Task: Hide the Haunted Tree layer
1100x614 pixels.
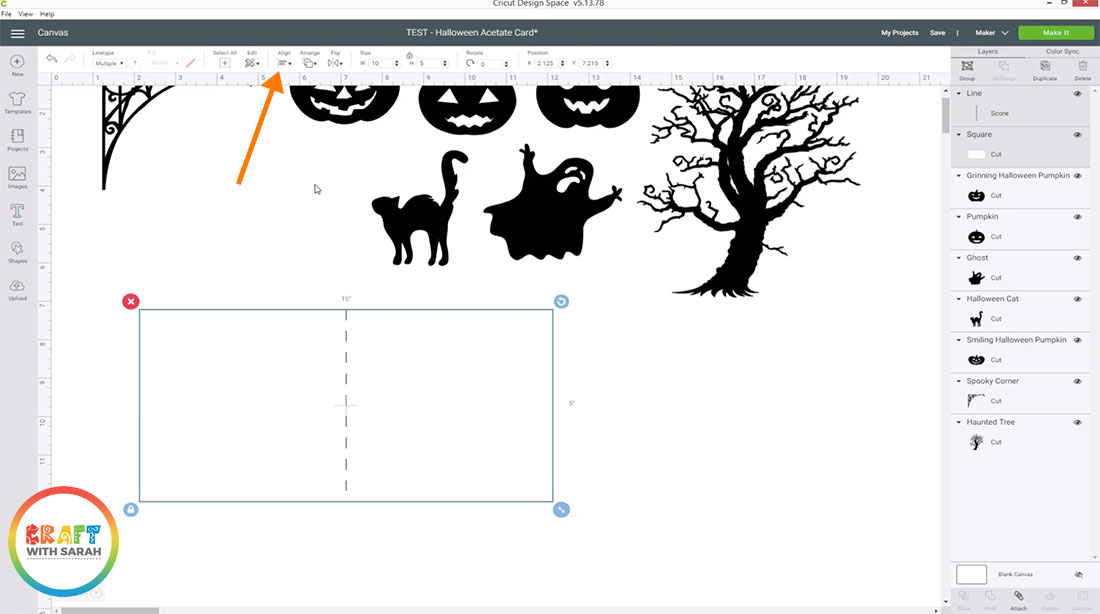Action: (x=1078, y=422)
